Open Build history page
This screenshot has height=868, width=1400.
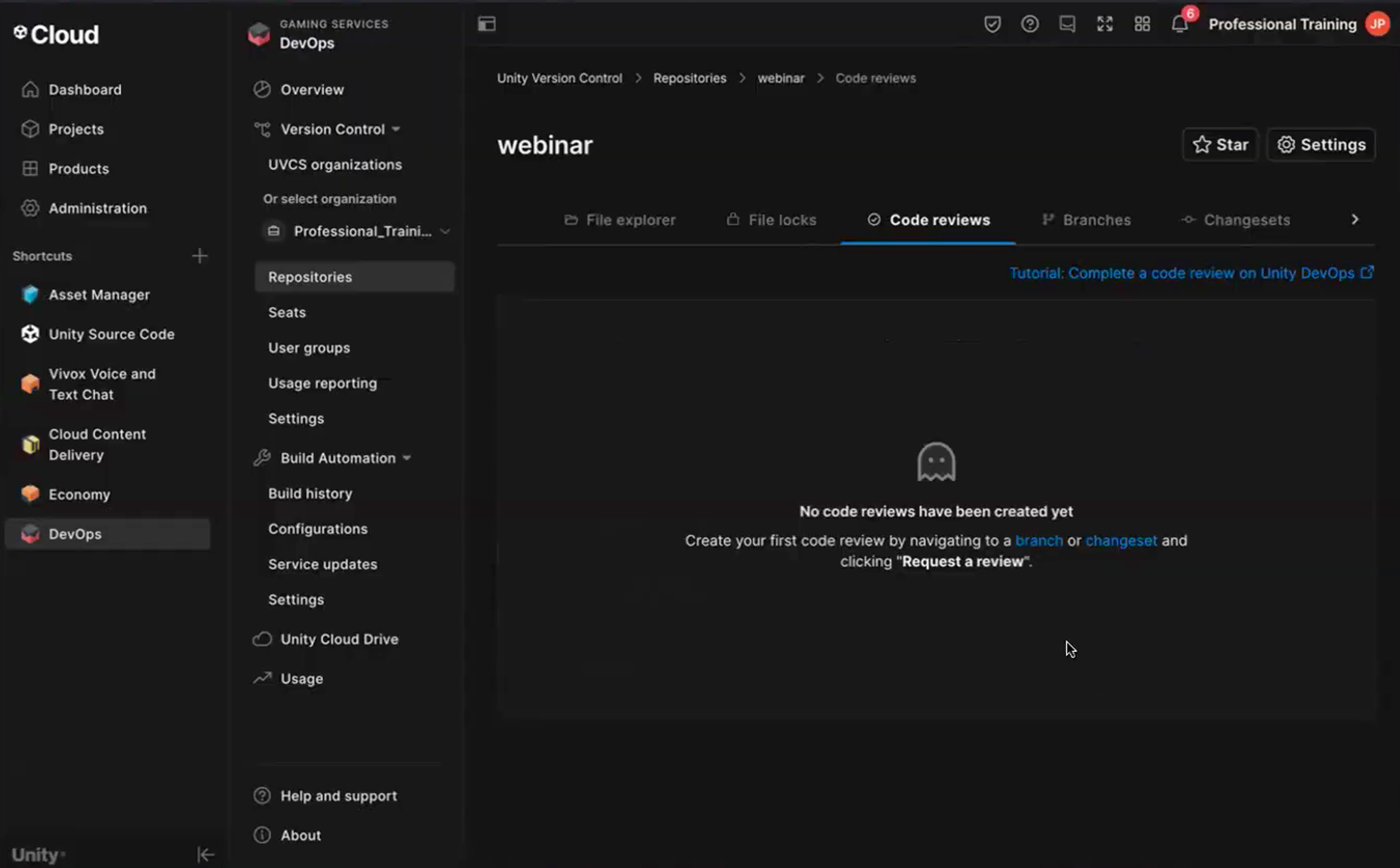pos(310,494)
